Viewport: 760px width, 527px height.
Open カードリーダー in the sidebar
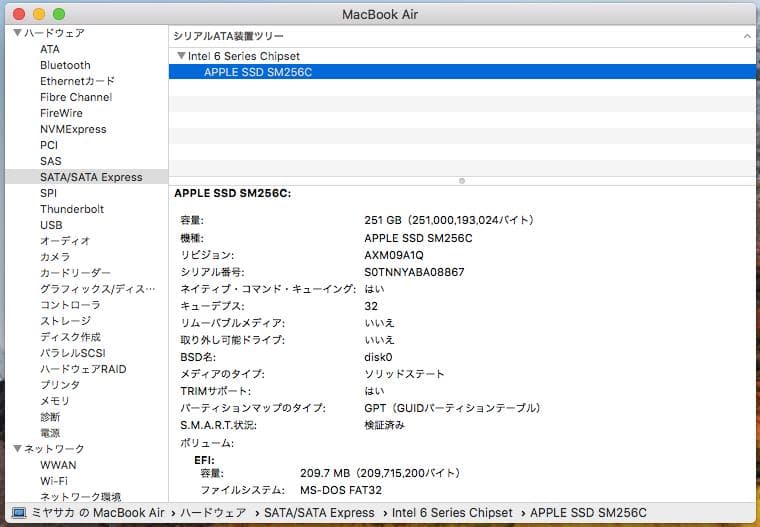(x=75, y=273)
